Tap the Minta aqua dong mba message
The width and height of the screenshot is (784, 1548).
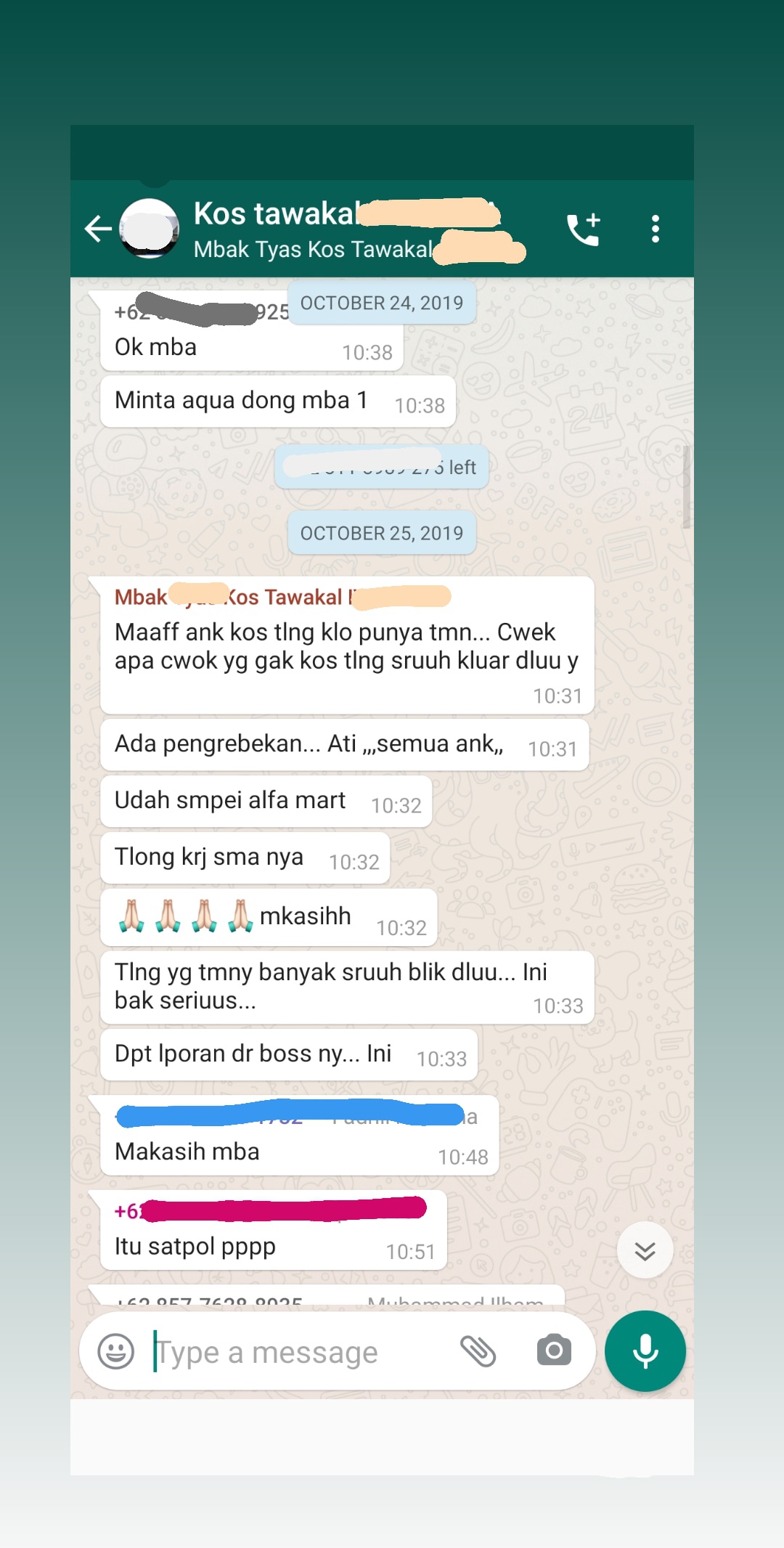pyautogui.click(x=278, y=402)
